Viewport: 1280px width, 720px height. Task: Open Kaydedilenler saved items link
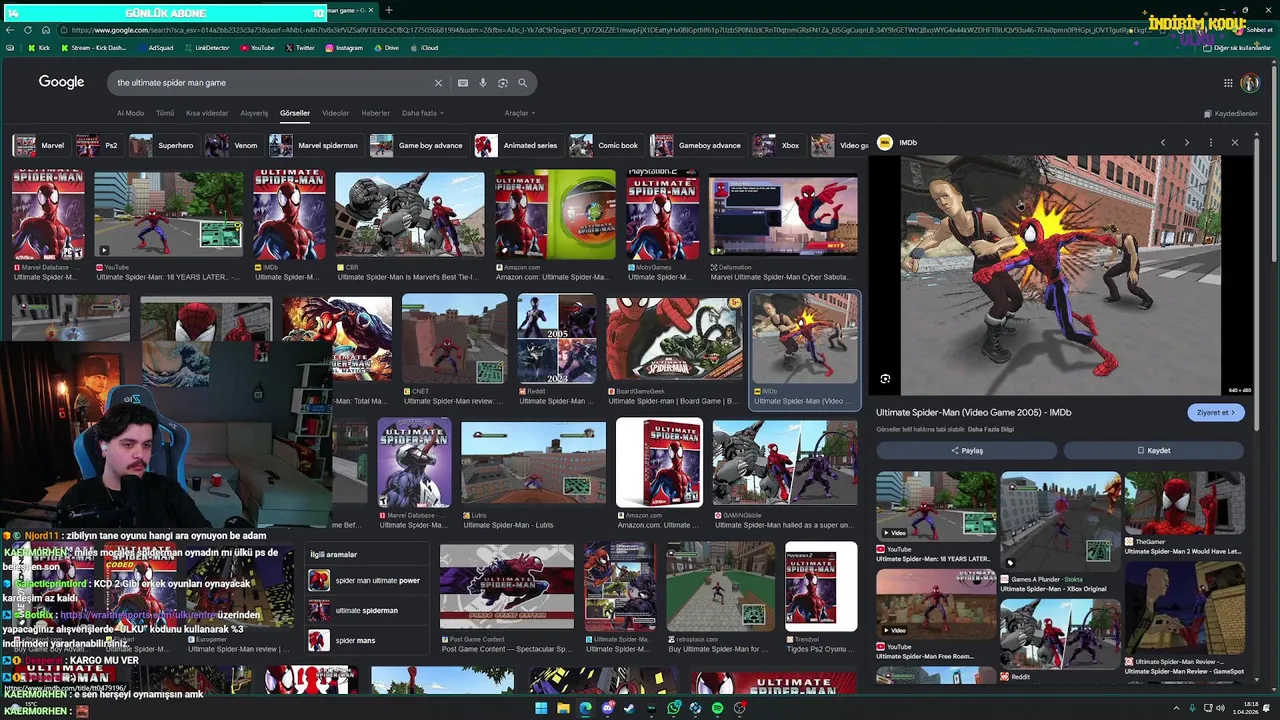(1231, 113)
